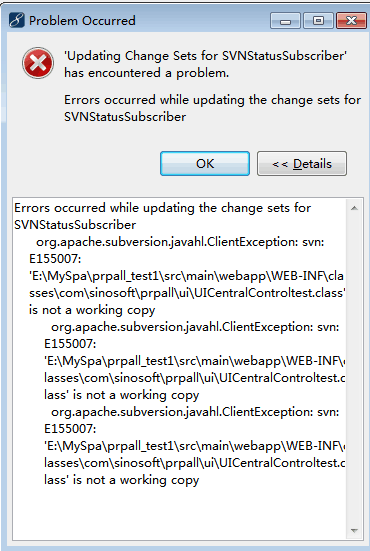Select the "has encountered a problem" message text
Image resolution: width=370 pixels, height=551 pixels.
click(147, 73)
